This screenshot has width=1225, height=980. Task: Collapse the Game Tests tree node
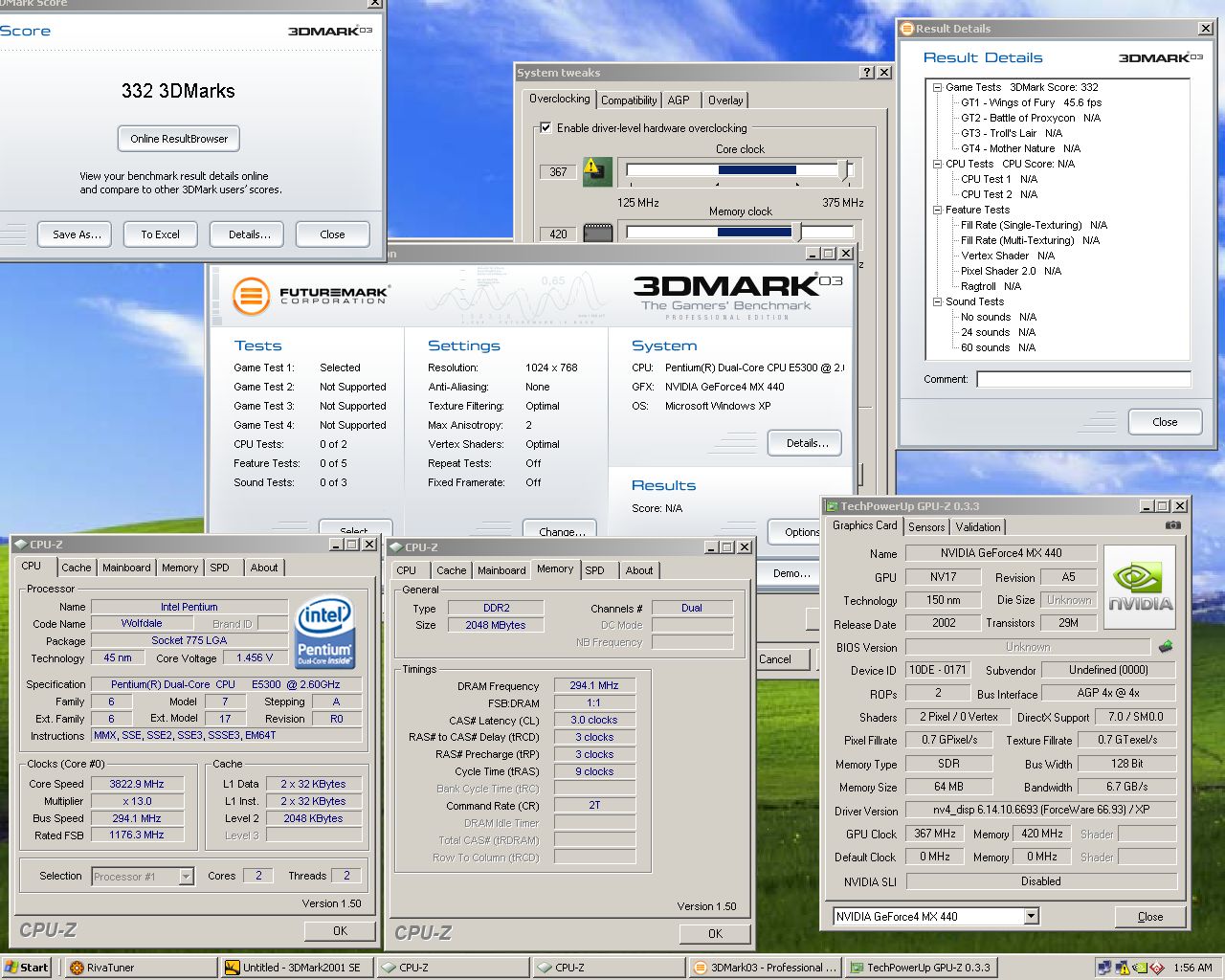(937, 87)
